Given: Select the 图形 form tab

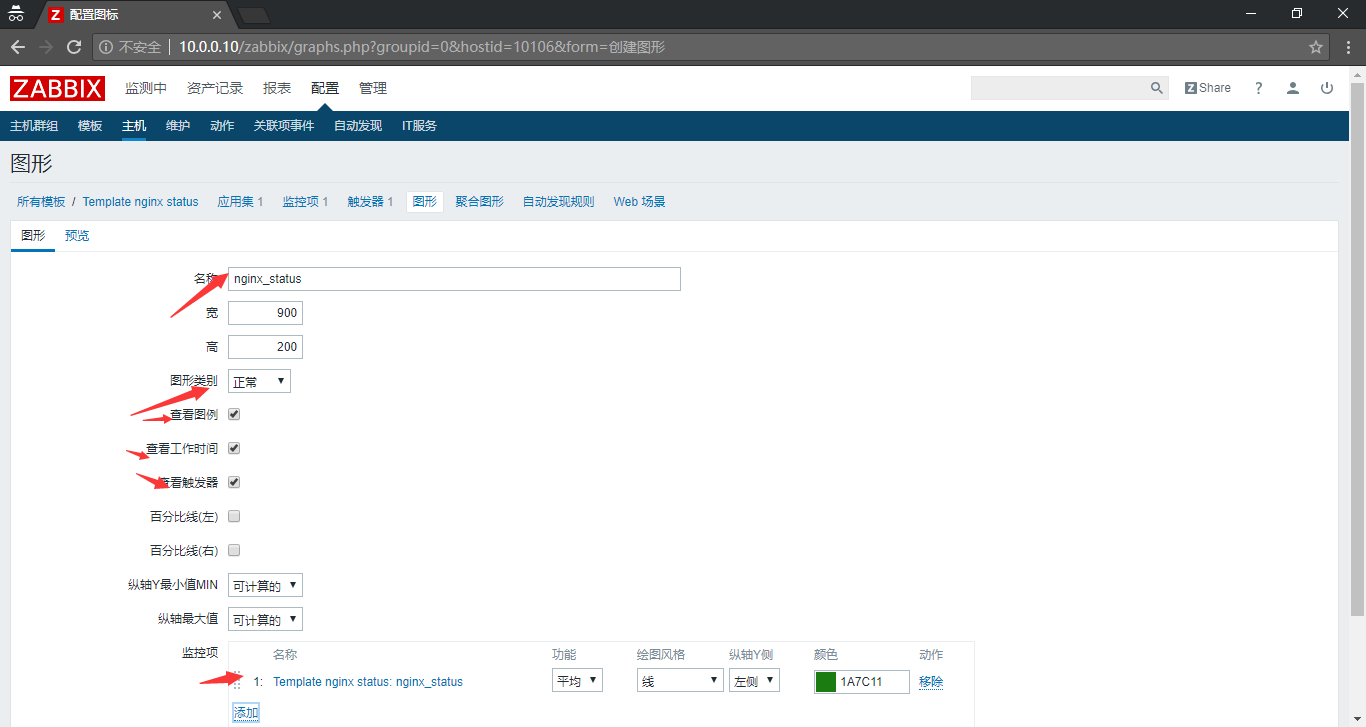Looking at the screenshot, I should (33, 236).
